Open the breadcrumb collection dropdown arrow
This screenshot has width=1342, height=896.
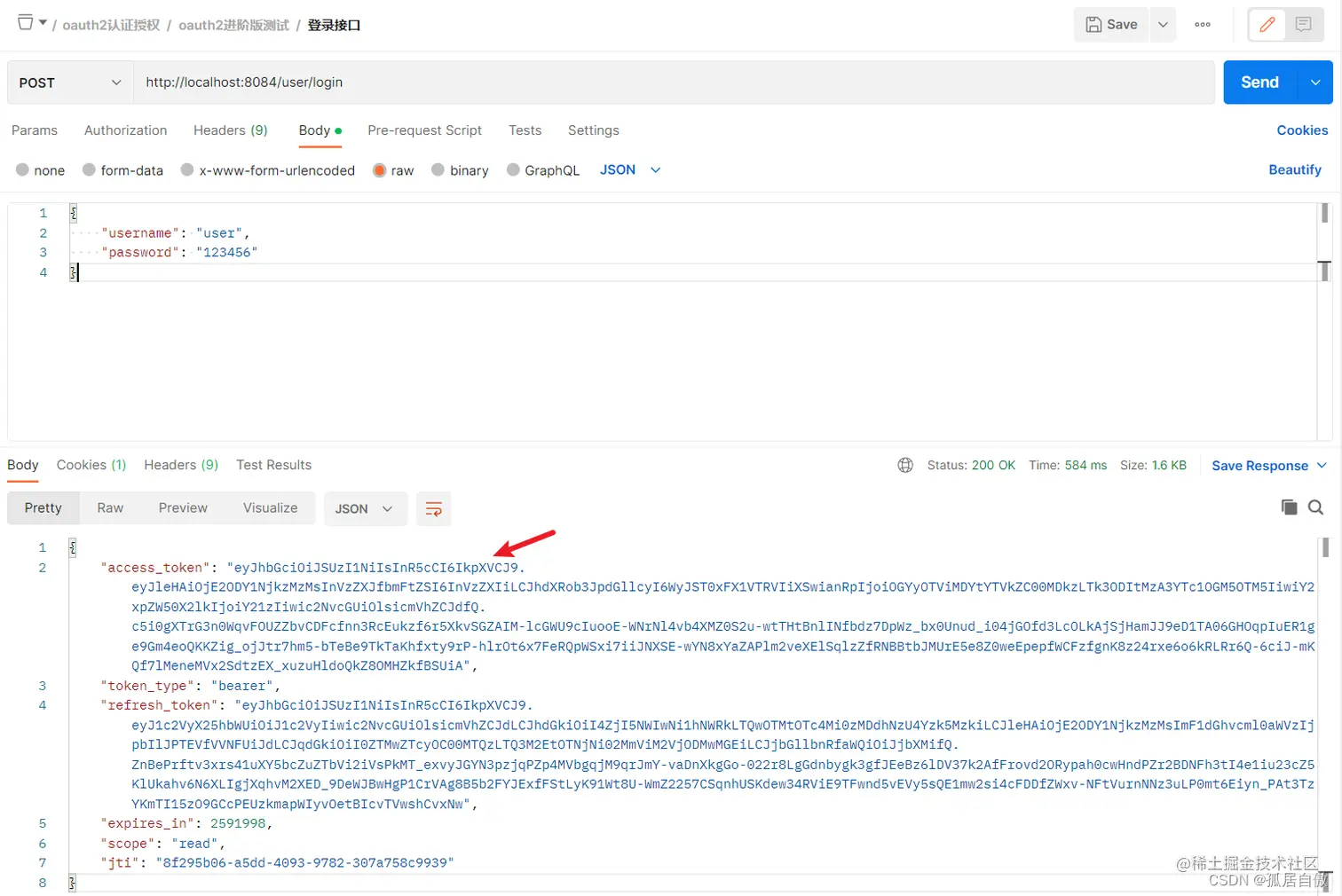click(x=43, y=23)
